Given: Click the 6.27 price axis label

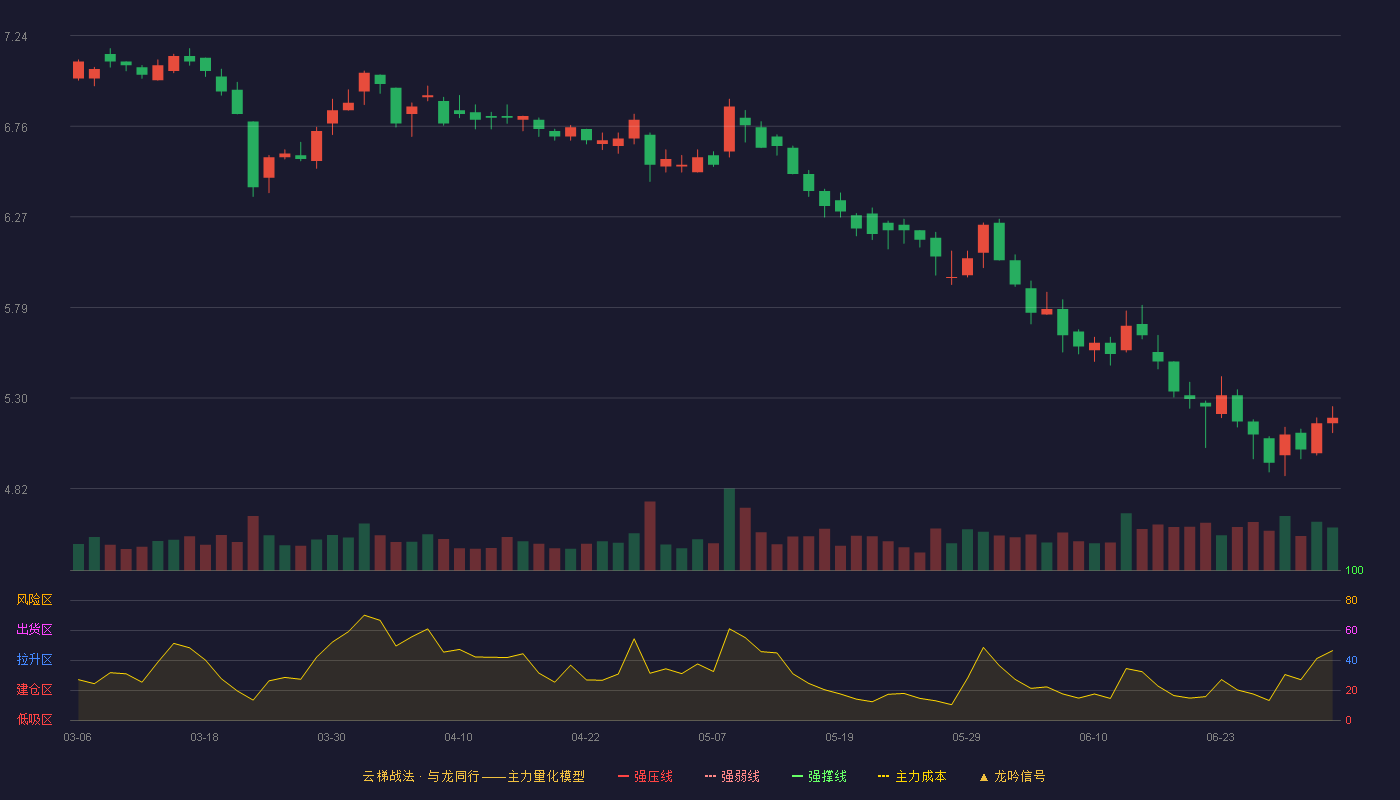Looking at the screenshot, I should [x=16, y=217].
